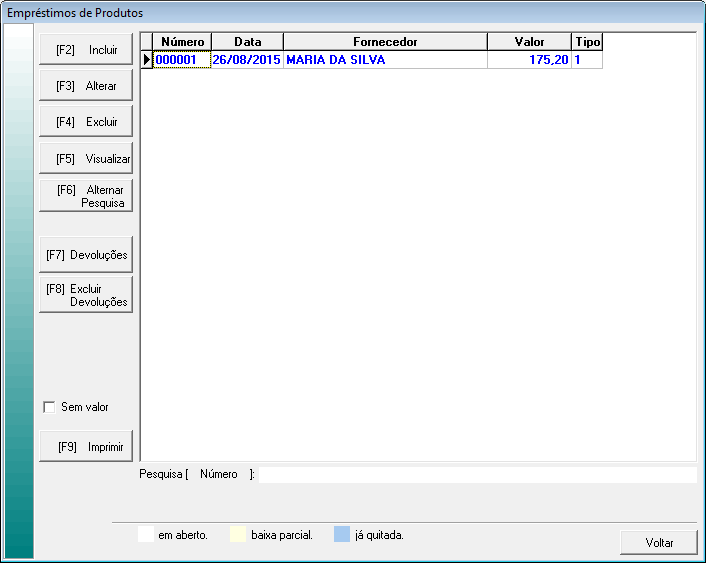Viewport: 706px width, 563px height.
Task: Click the Tipo column header
Action: click(587, 42)
